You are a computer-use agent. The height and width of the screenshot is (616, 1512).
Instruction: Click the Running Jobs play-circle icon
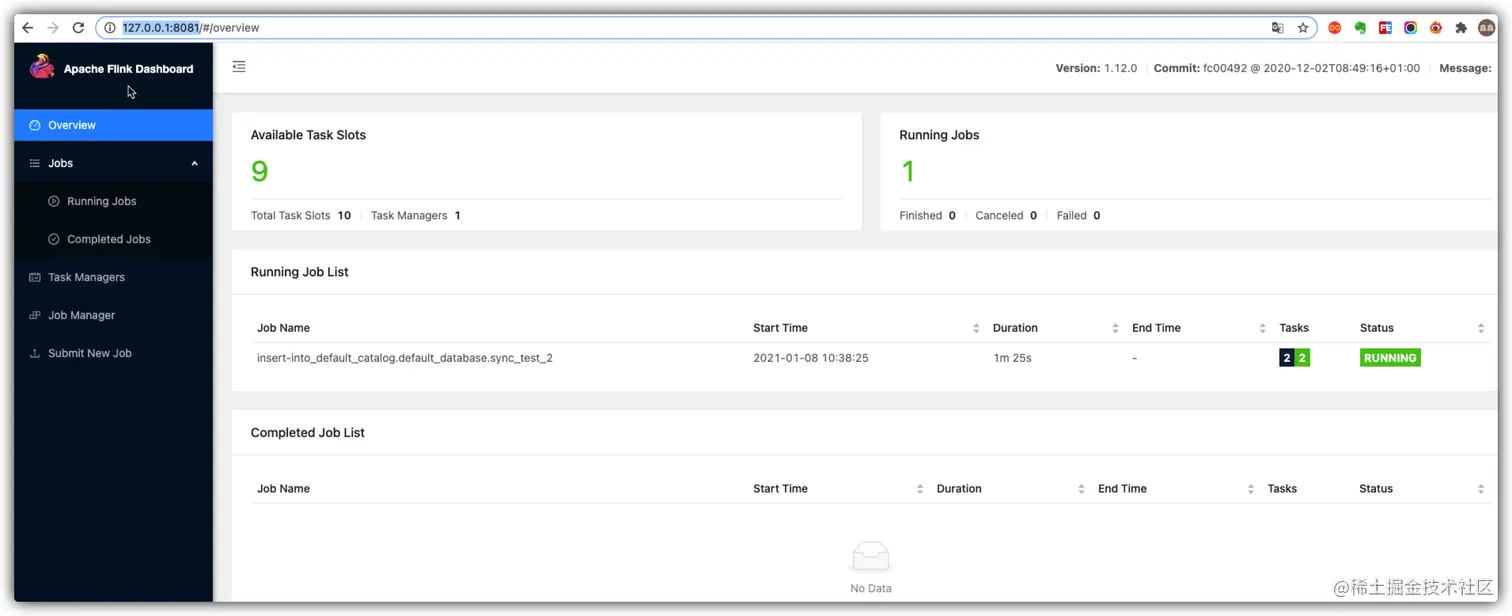click(54, 201)
